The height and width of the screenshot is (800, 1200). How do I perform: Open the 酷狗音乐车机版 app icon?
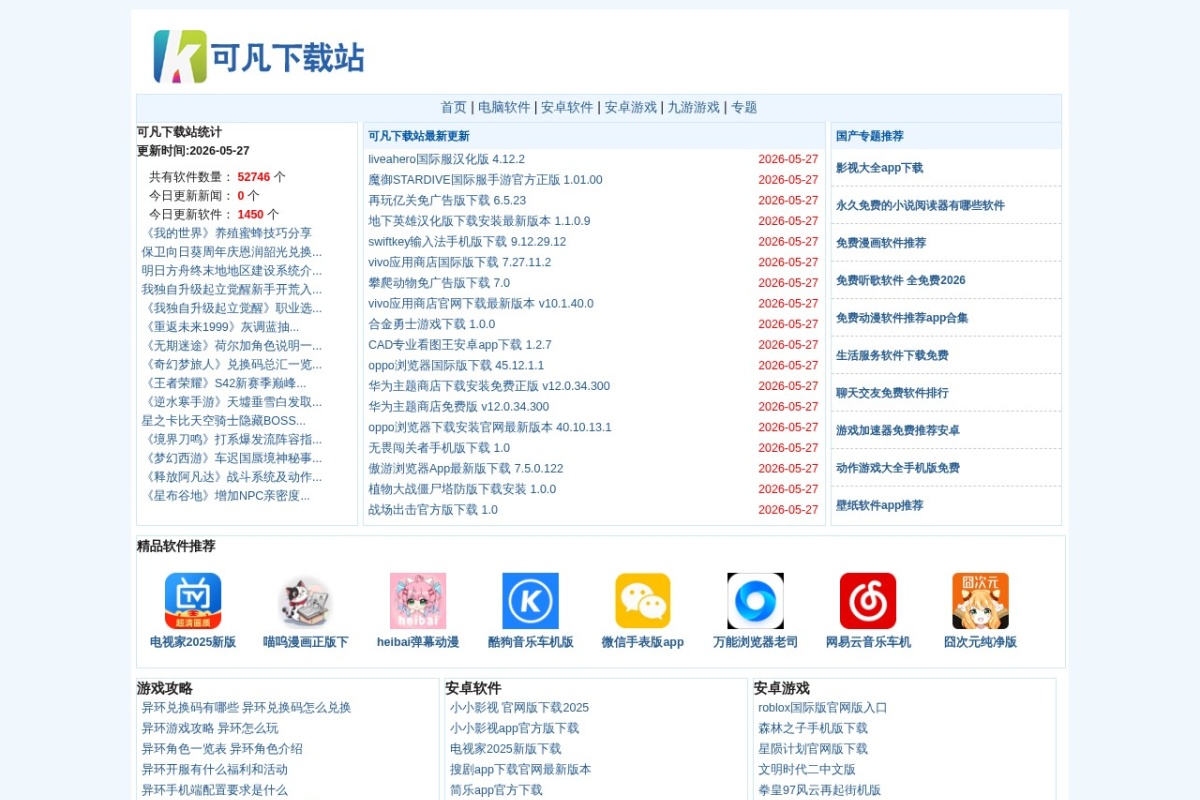[530, 601]
